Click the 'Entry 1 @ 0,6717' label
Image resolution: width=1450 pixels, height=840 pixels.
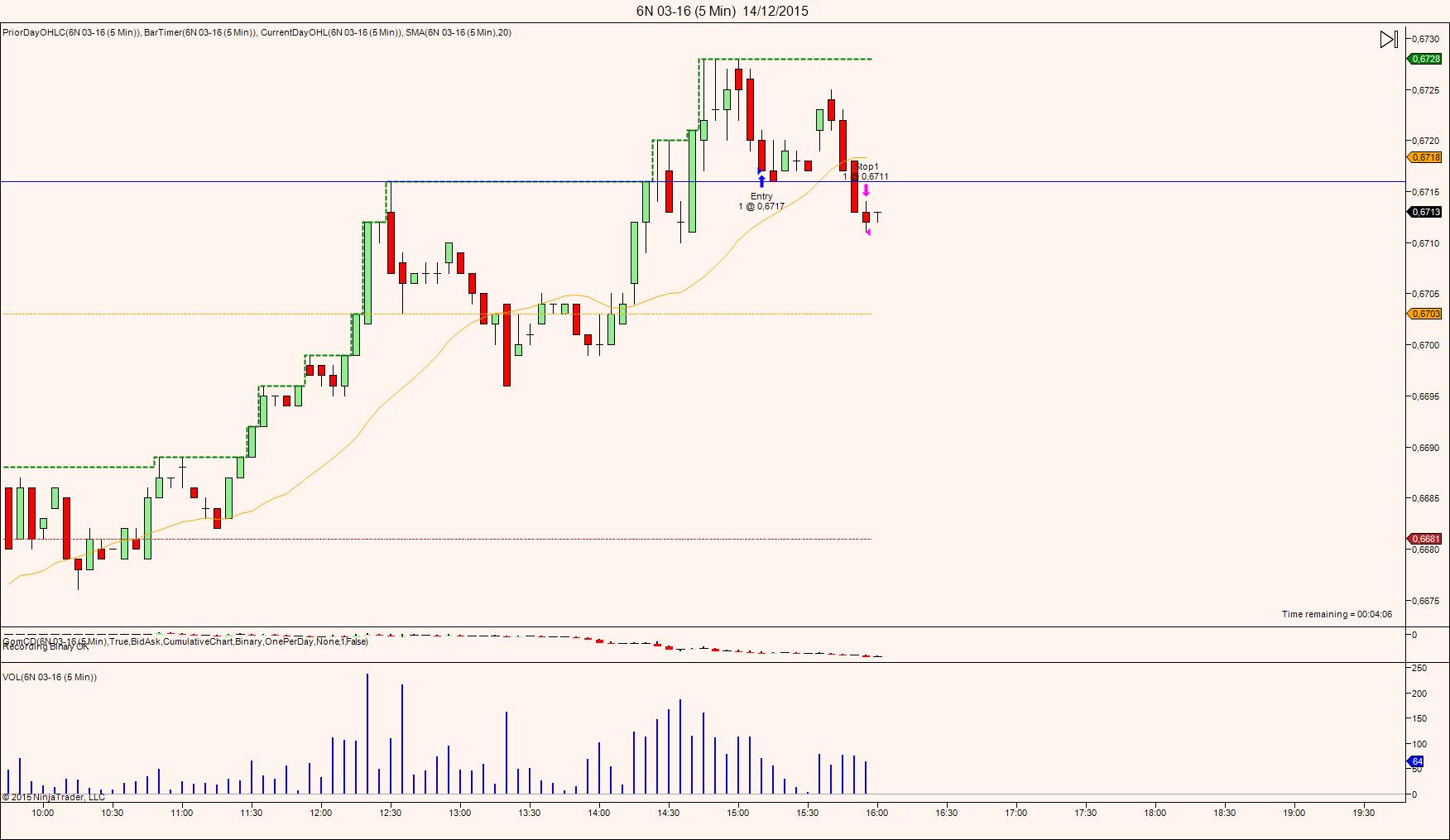[761, 201]
